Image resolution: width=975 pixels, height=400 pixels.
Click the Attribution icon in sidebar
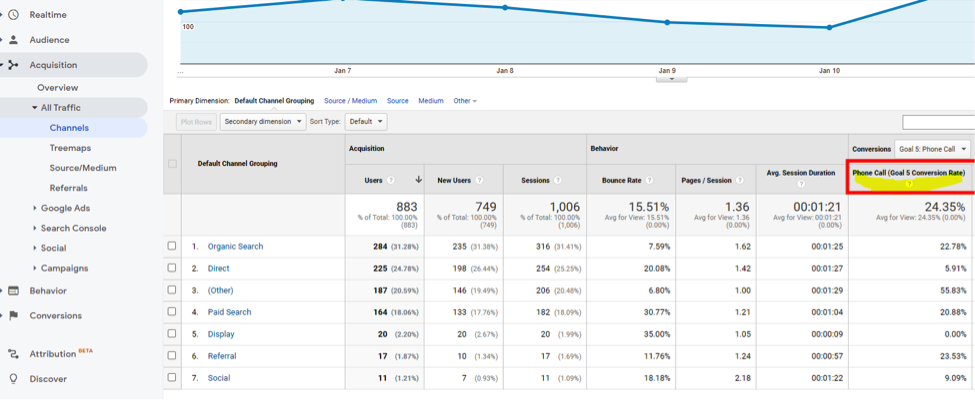14,354
